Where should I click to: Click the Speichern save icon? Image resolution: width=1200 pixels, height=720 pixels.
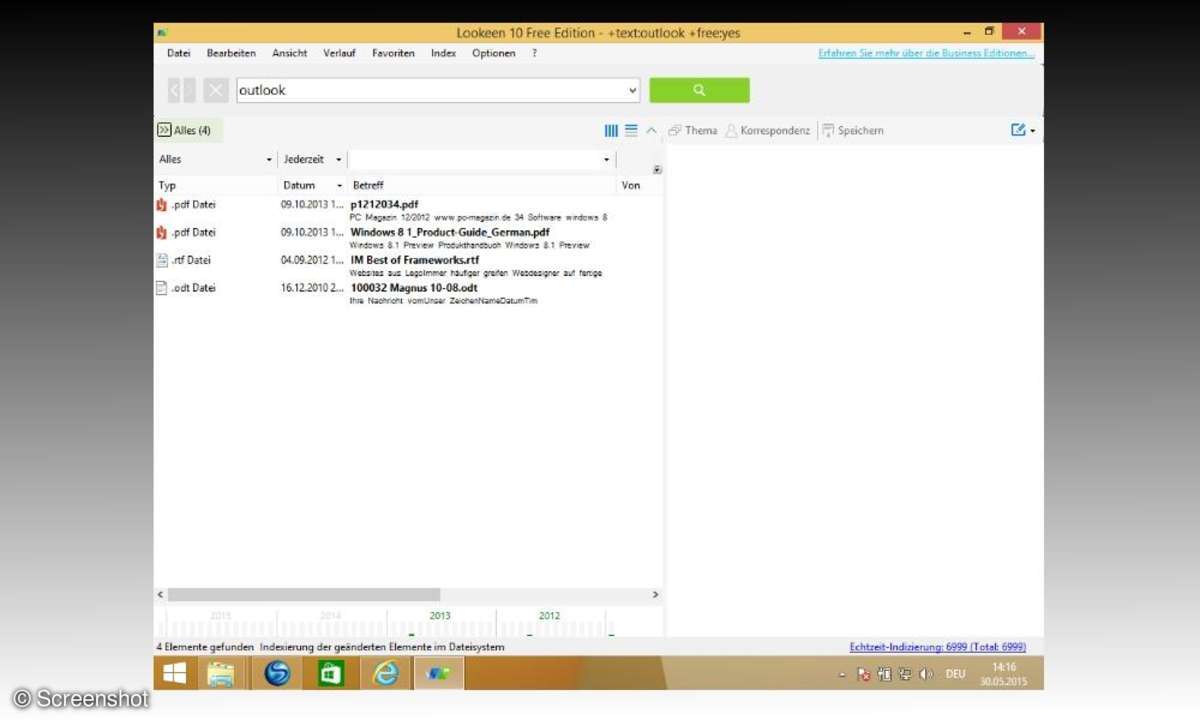[x=828, y=131]
